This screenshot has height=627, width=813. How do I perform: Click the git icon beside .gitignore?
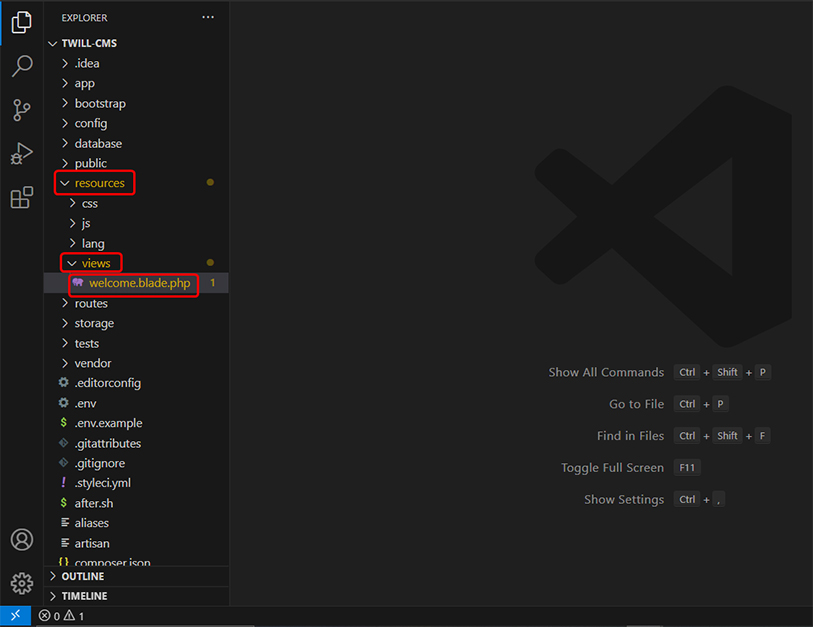(x=63, y=463)
